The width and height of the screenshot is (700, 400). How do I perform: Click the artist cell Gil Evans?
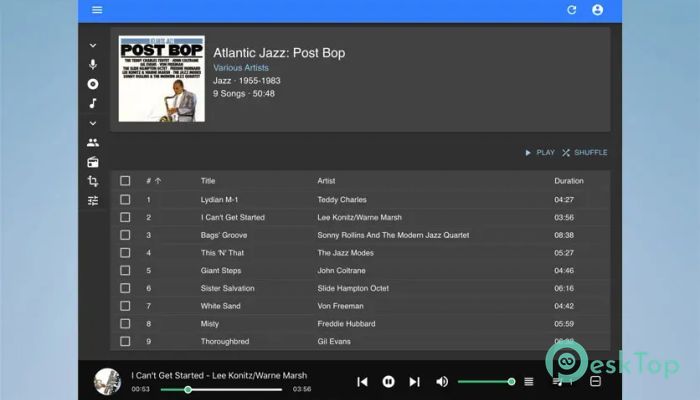tap(334, 341)
